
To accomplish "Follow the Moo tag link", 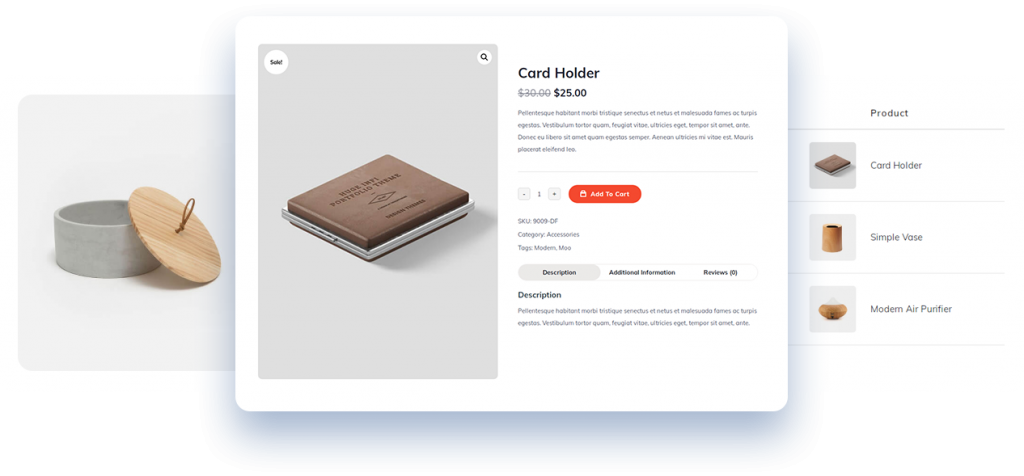I will tap(565, 248).
